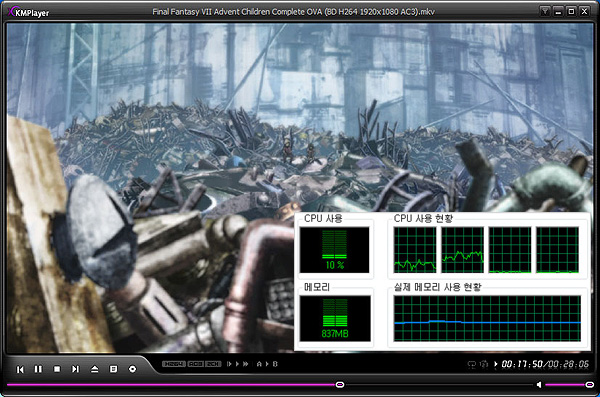Skip to the next track
The image size is (600, 397).
coord(75,369)
